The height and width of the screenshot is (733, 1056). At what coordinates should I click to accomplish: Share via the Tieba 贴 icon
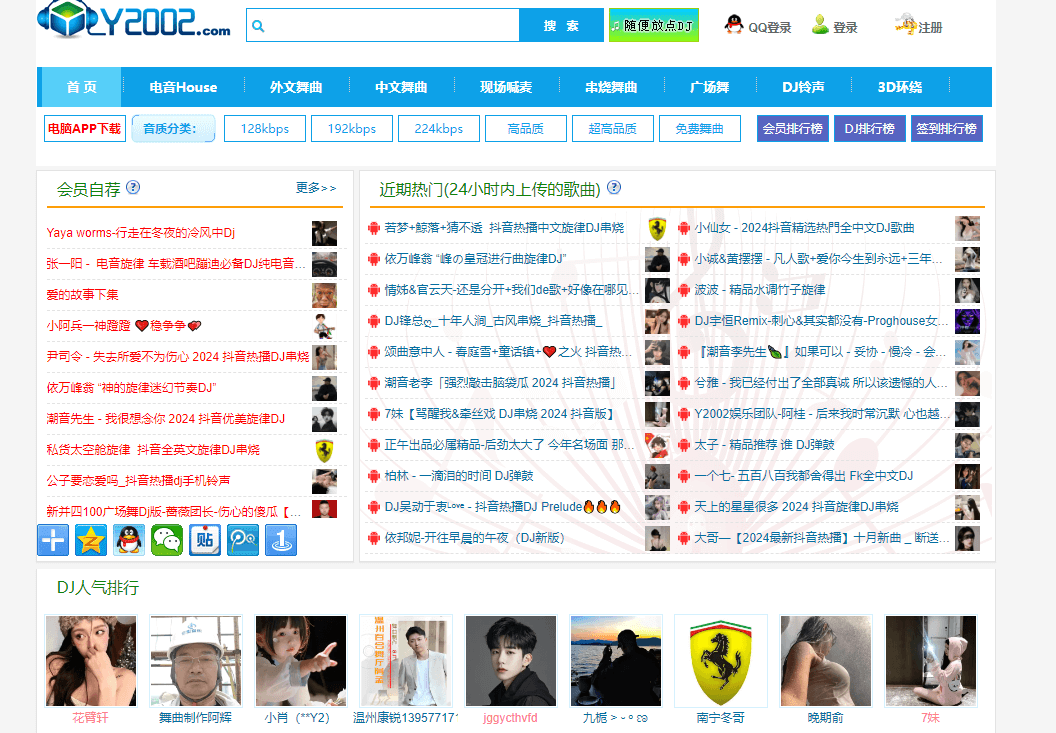click(205, 540)
